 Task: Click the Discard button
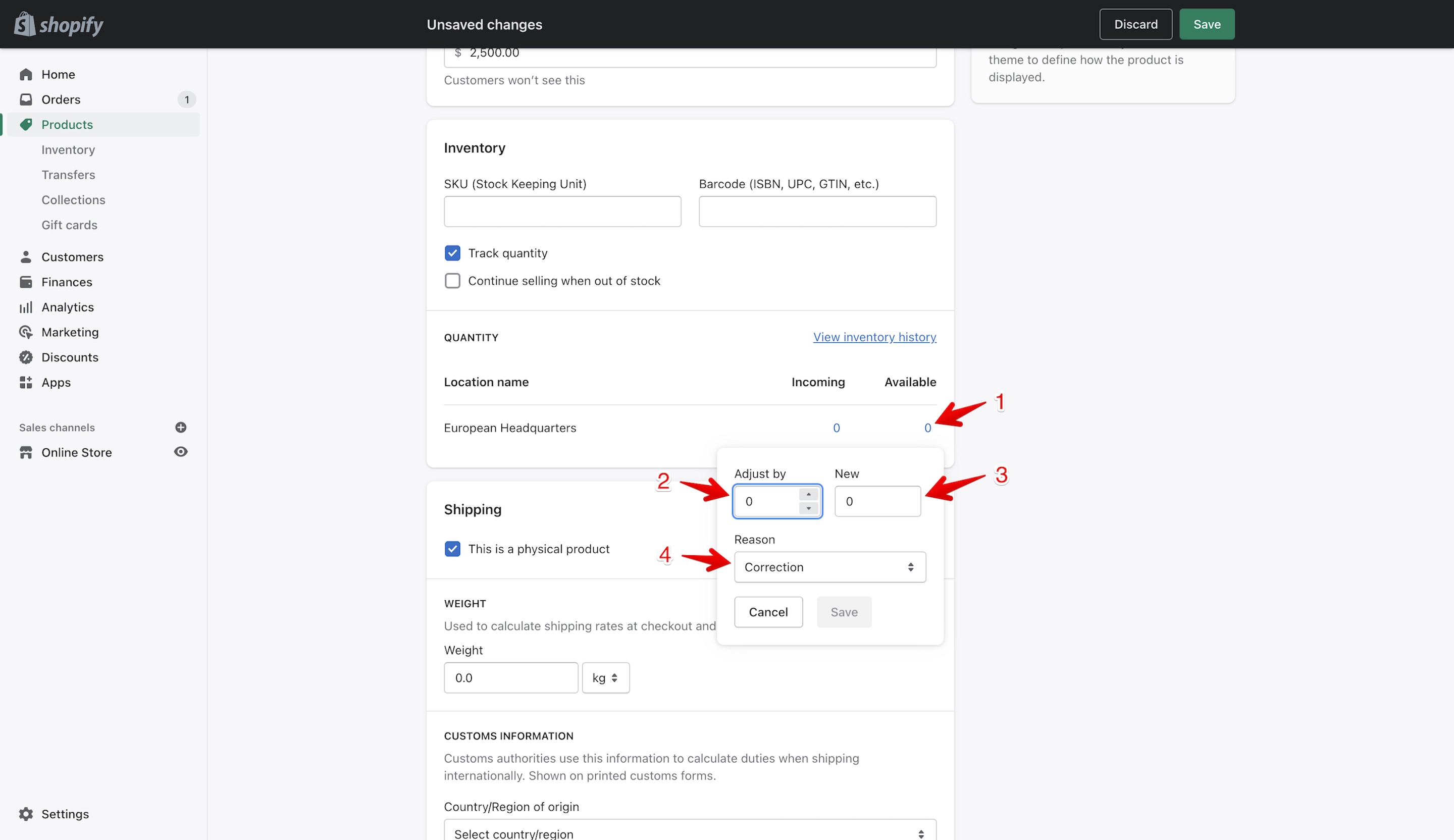click(1135, 24)
